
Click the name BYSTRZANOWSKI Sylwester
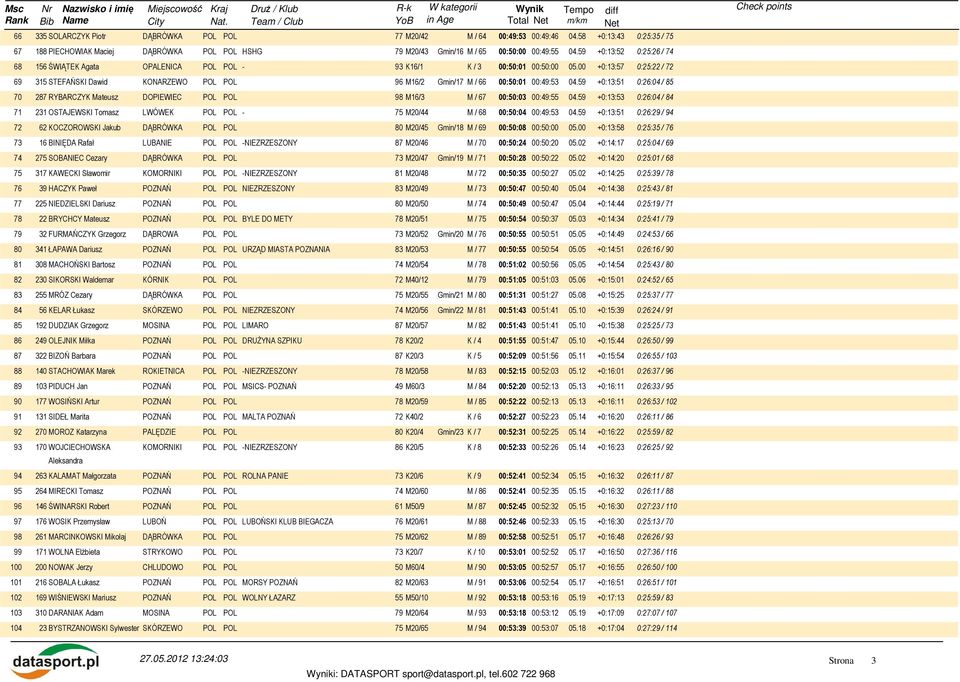tap(94, 629)
